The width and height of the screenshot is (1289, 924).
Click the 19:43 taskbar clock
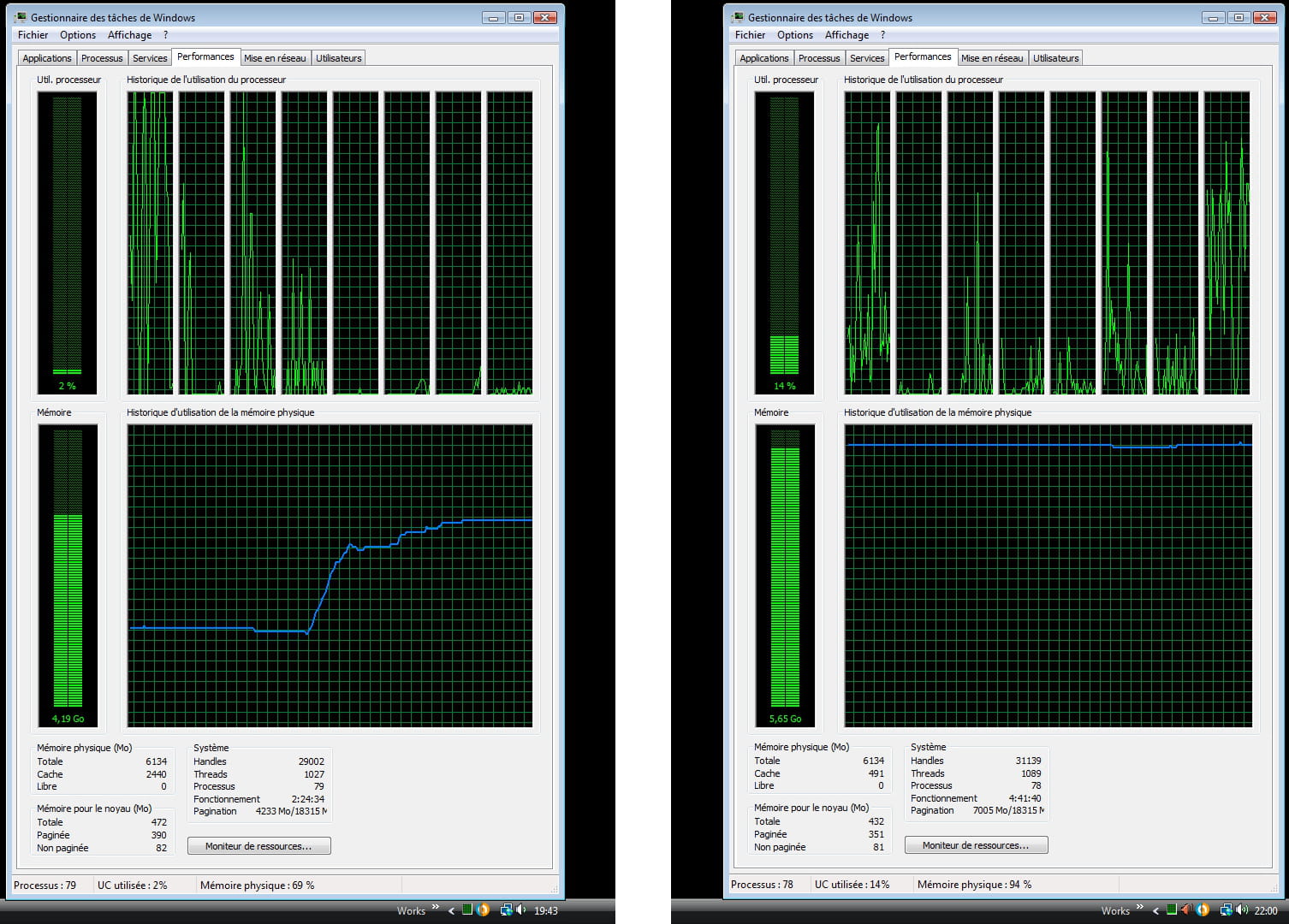tap(546, 910)
